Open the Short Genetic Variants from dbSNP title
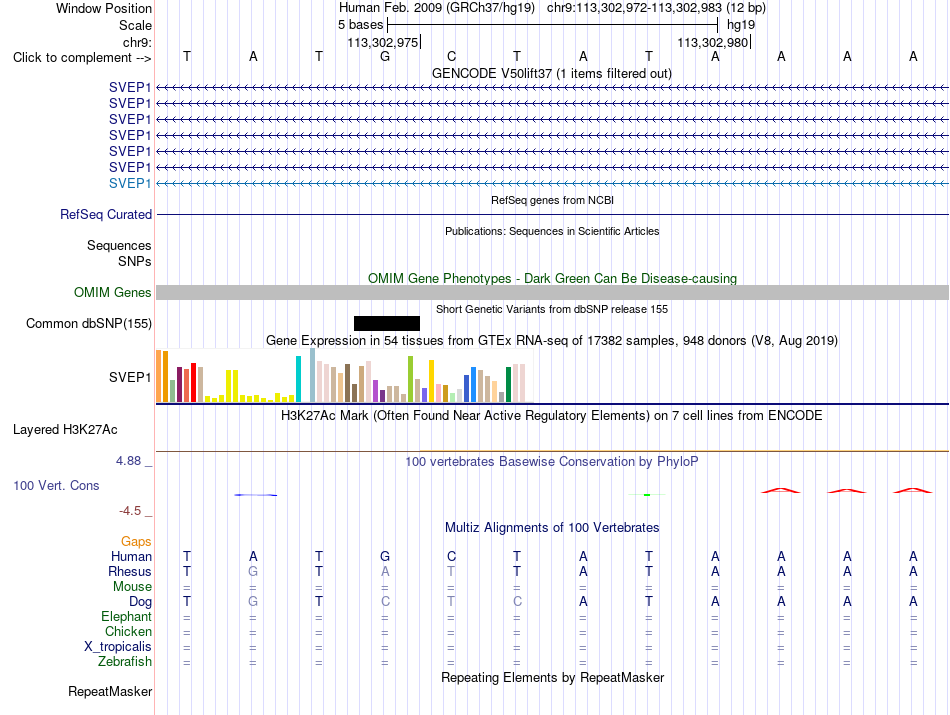The height and width of the screenshot is (715, 950). [552, 309]
